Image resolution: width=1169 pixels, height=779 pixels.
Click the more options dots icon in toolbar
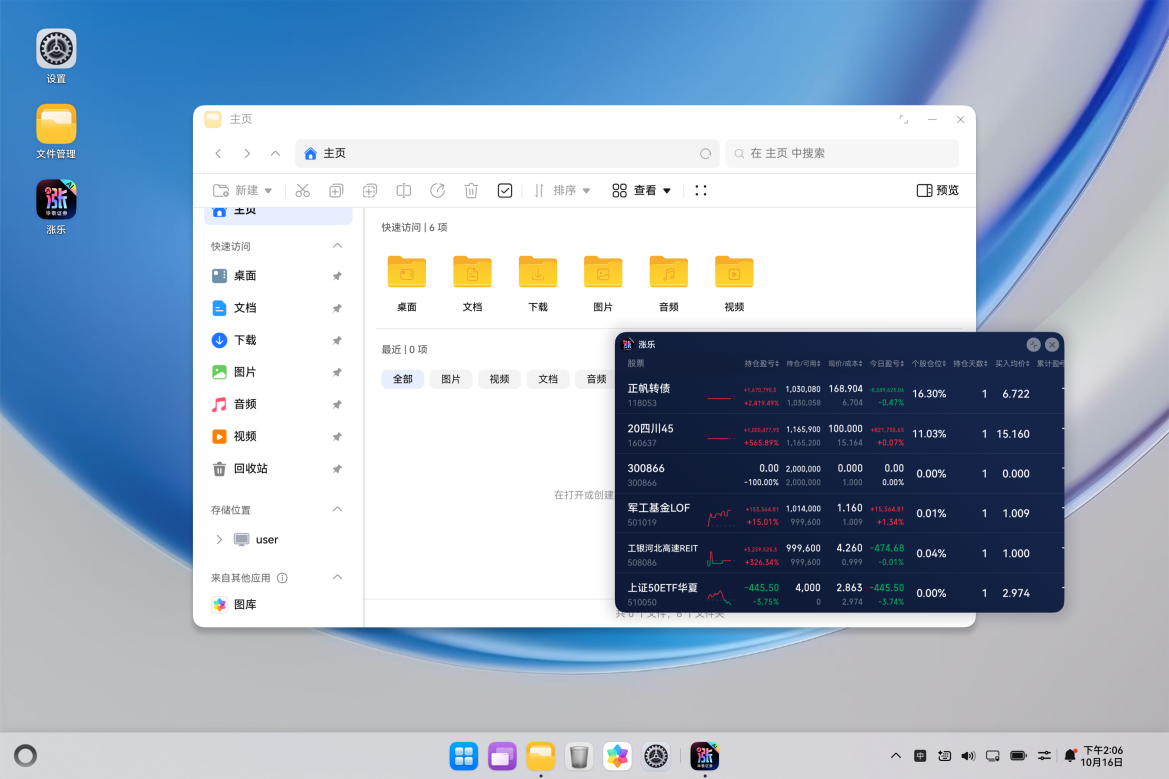pyautogui.click(x=701, y=191)
